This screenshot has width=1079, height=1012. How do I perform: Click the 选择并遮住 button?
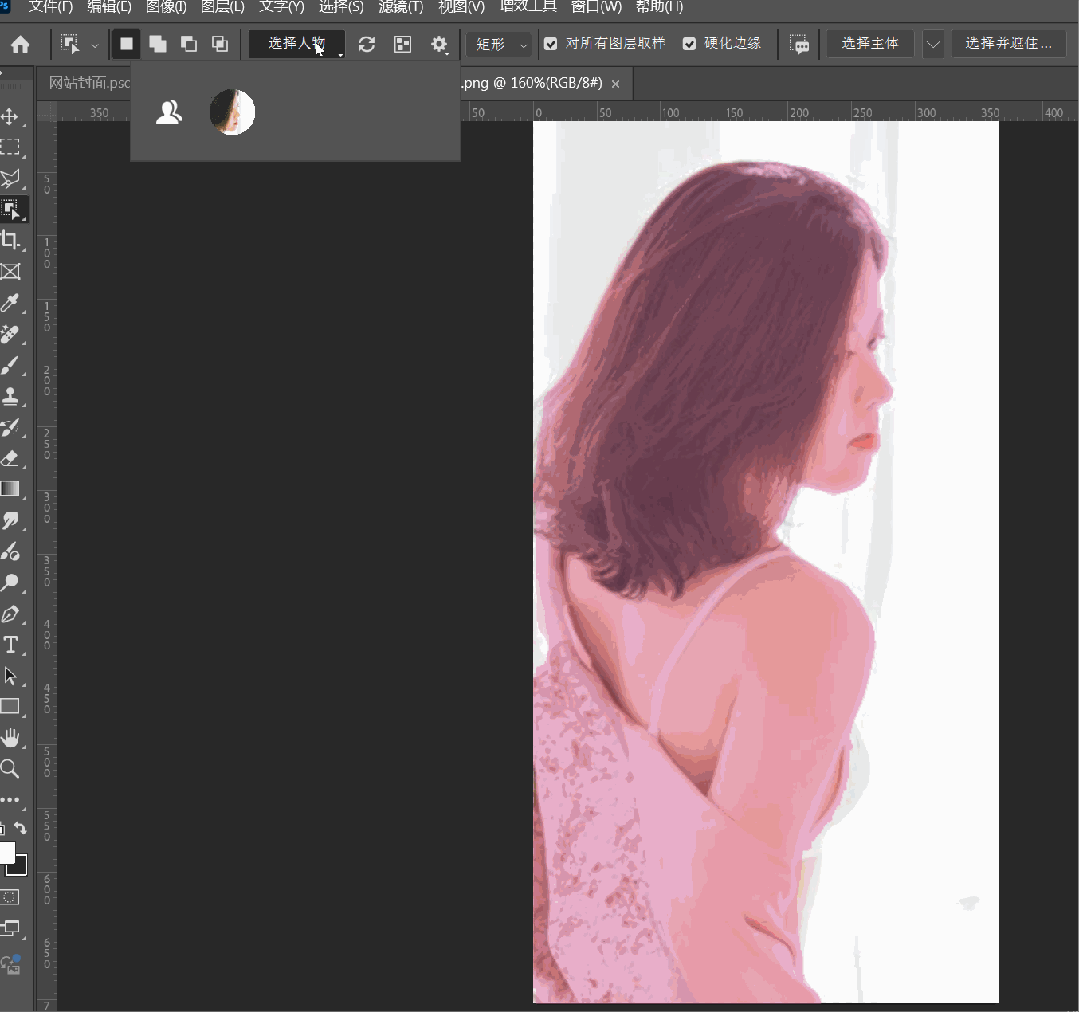pyautogui.click(x=1008, y=44)
